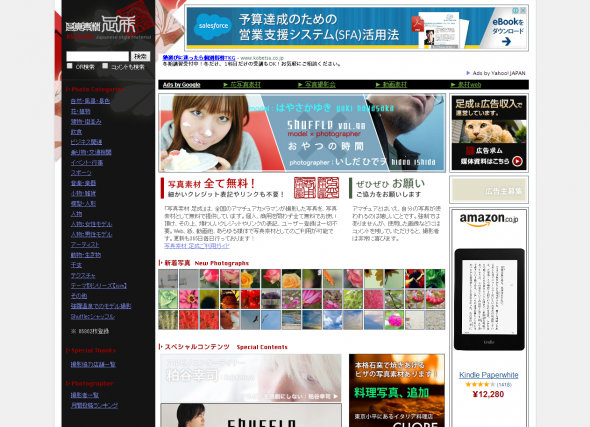Open the 動物・生き物 category
590x427 pixels.
tap(86, 255)
